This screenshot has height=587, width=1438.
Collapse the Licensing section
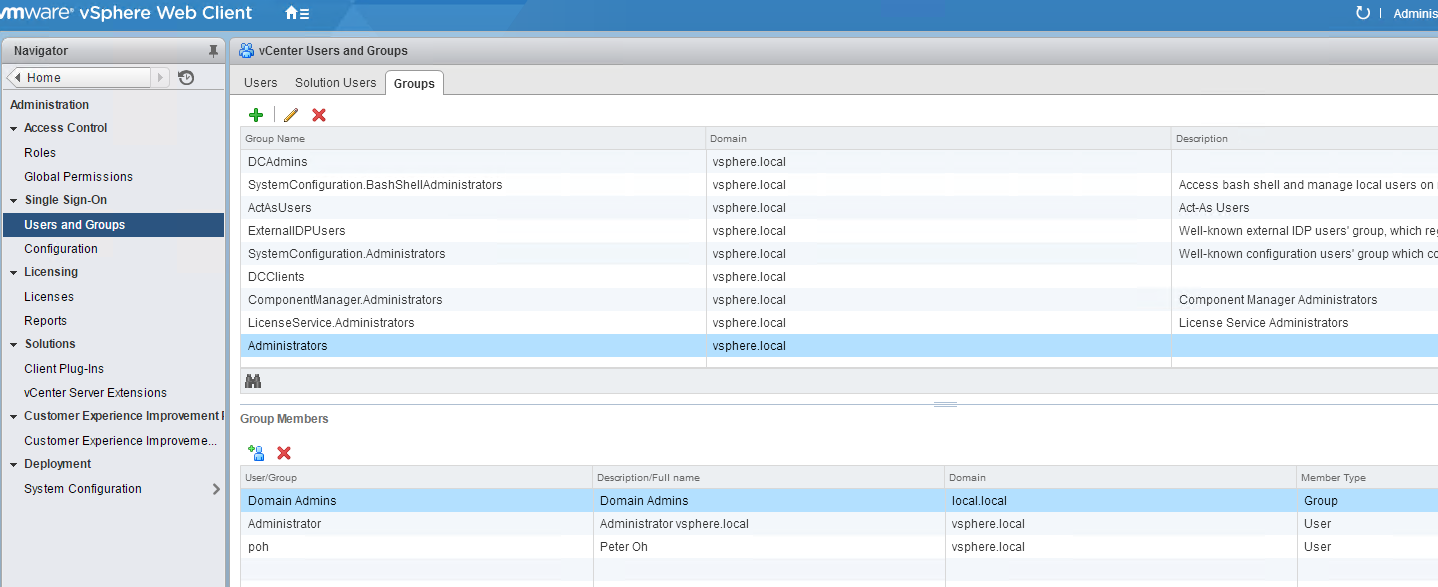(14, 272)
